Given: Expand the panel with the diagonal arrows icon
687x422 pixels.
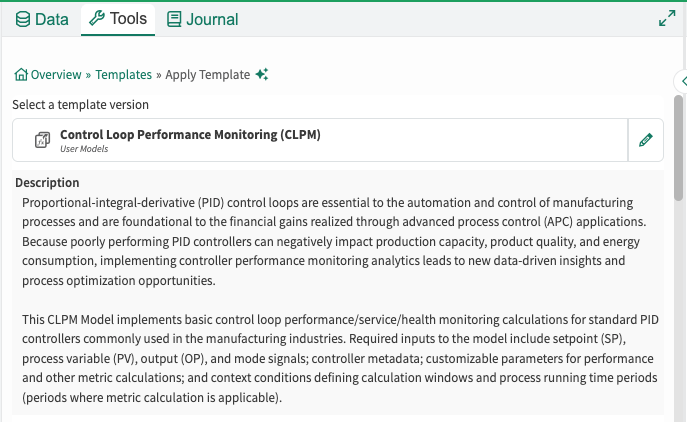Looking at the screenshot, I should pyautogui.click(x=667, y=18).
